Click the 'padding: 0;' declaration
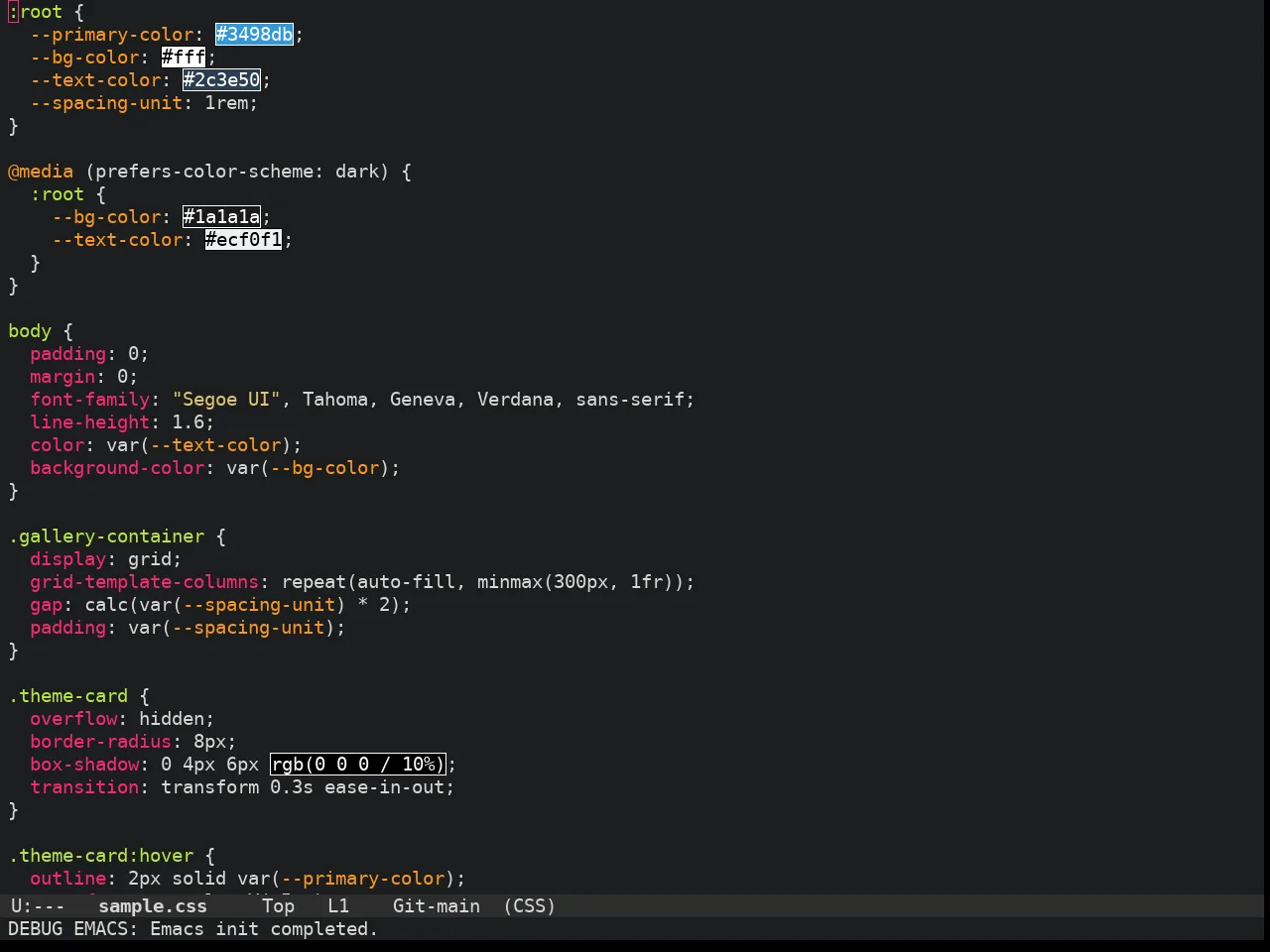This screenshot has height=952, width=1270. pyautogui.click(x=89, y=354)
